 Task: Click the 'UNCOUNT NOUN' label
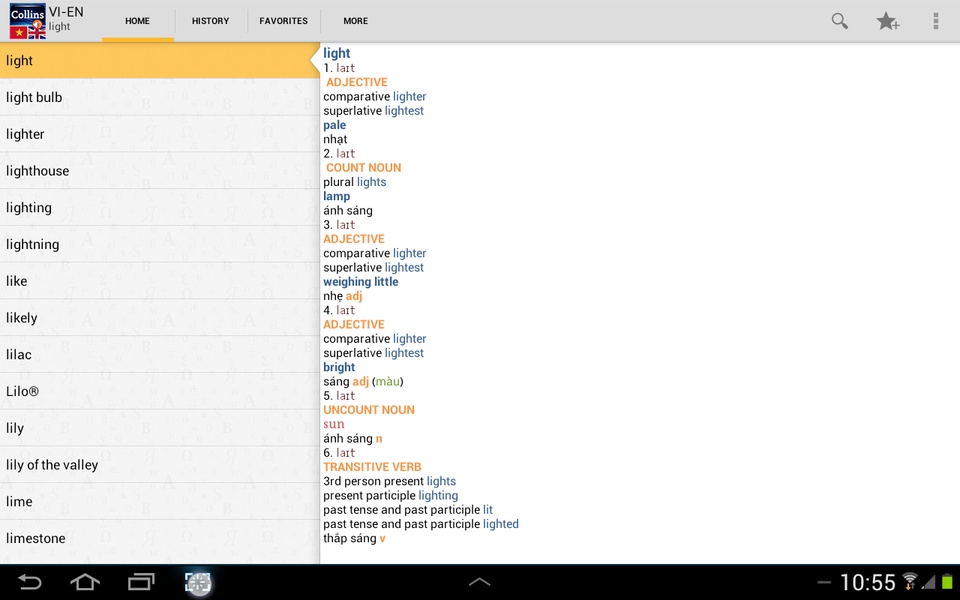click(369, 410)
